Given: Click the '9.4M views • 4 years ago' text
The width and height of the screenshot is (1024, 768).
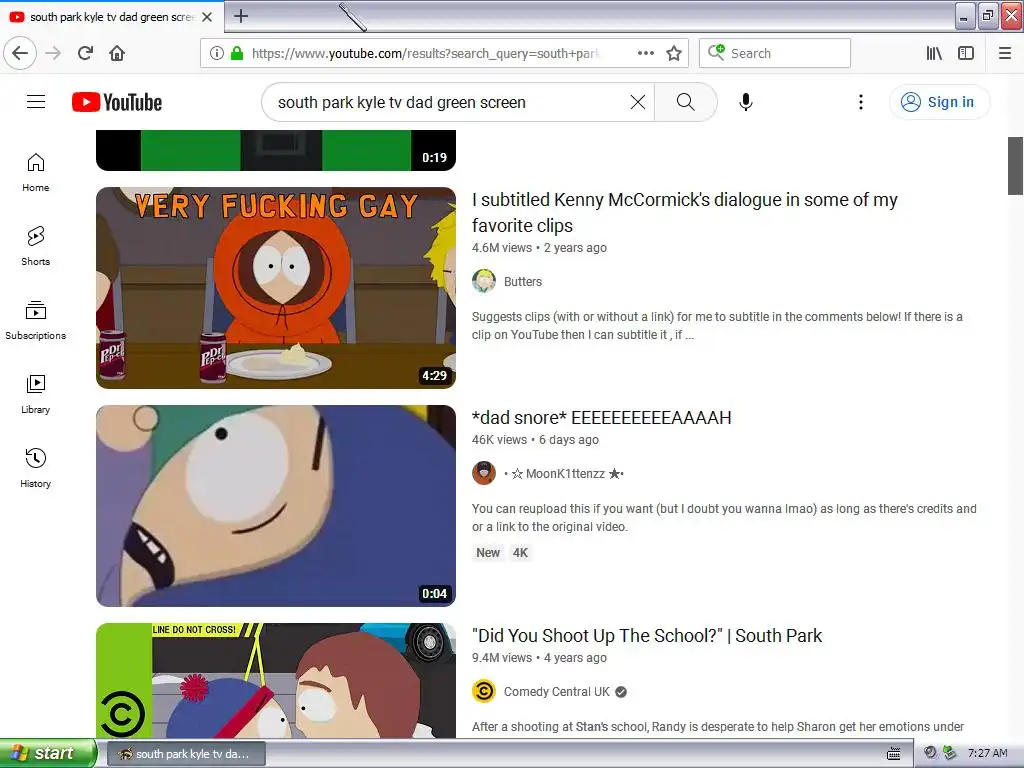Looking at the screenshot, I should pos(539,658).
